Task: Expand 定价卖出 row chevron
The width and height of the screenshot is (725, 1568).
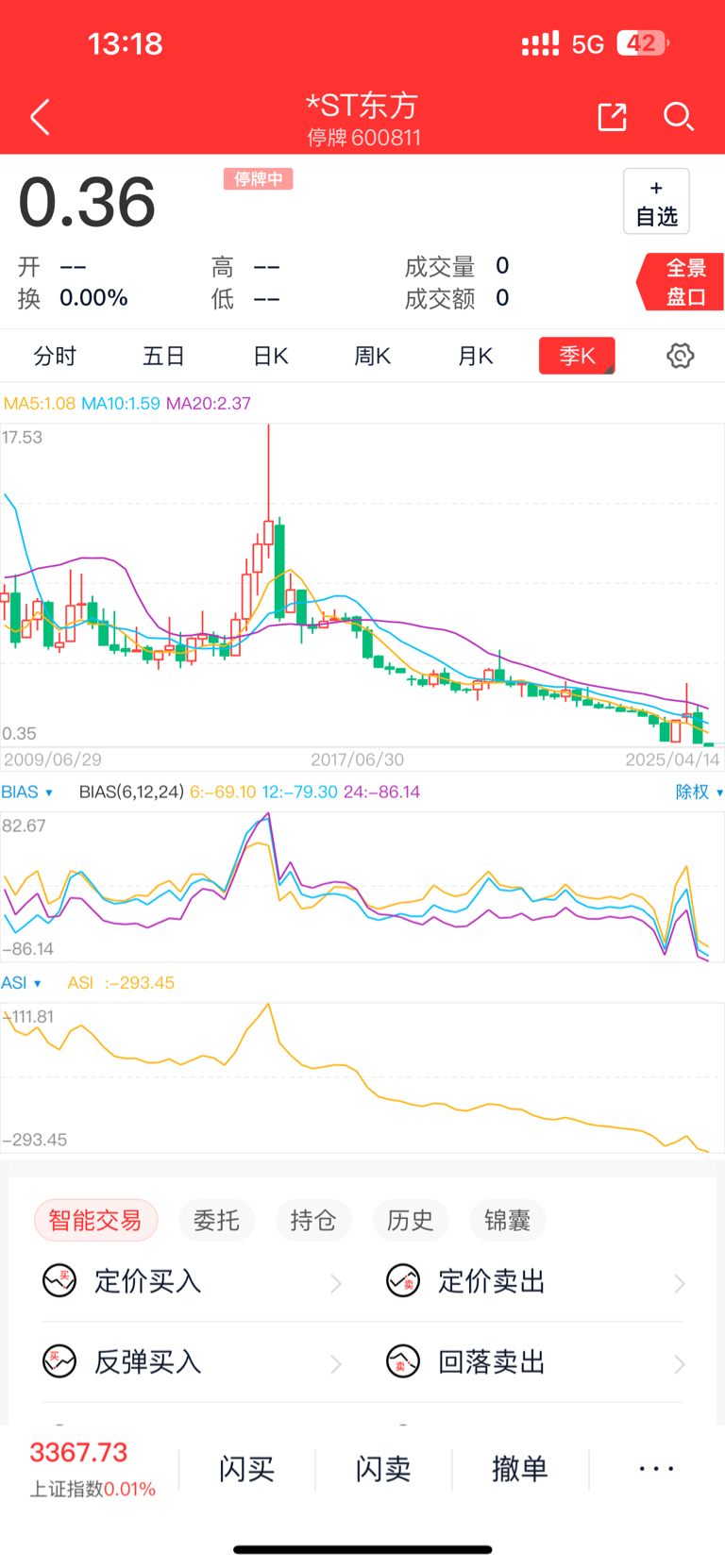Action: [x=680, y=1282]
